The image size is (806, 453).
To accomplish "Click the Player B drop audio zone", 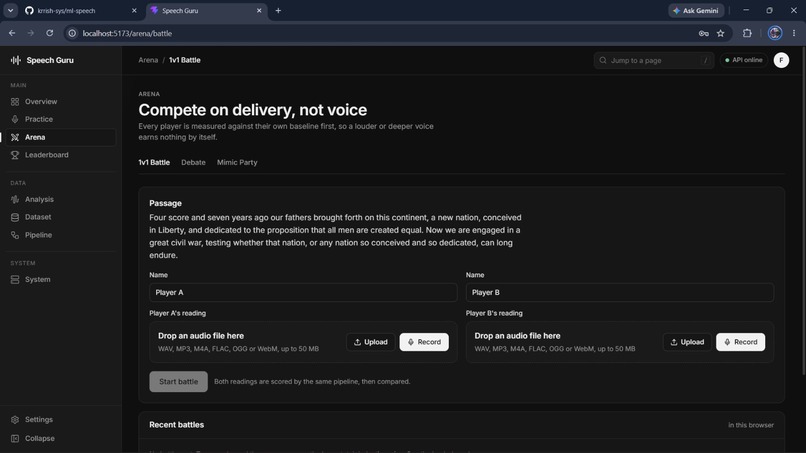I will tap(620, 342).
